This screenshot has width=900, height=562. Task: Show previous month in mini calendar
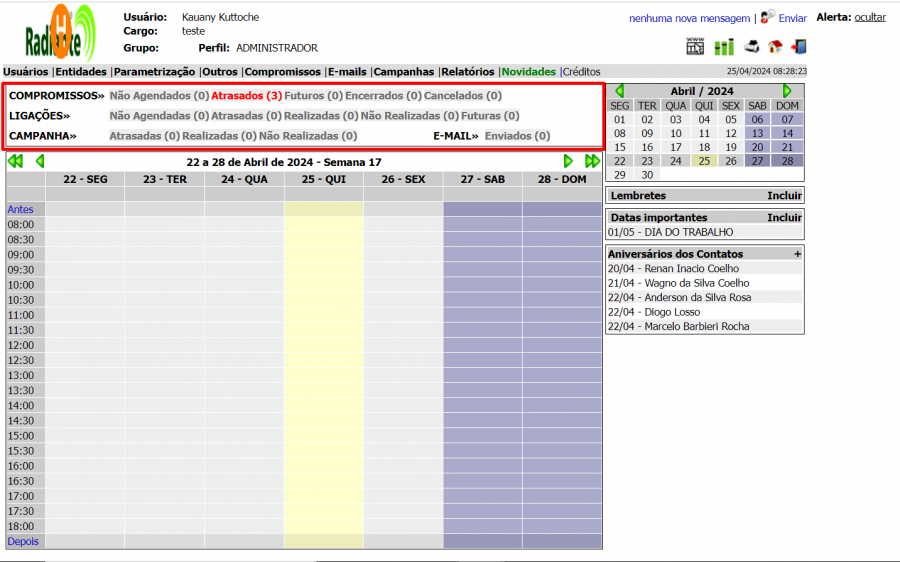pyautogui.click(x=620, y=91)
